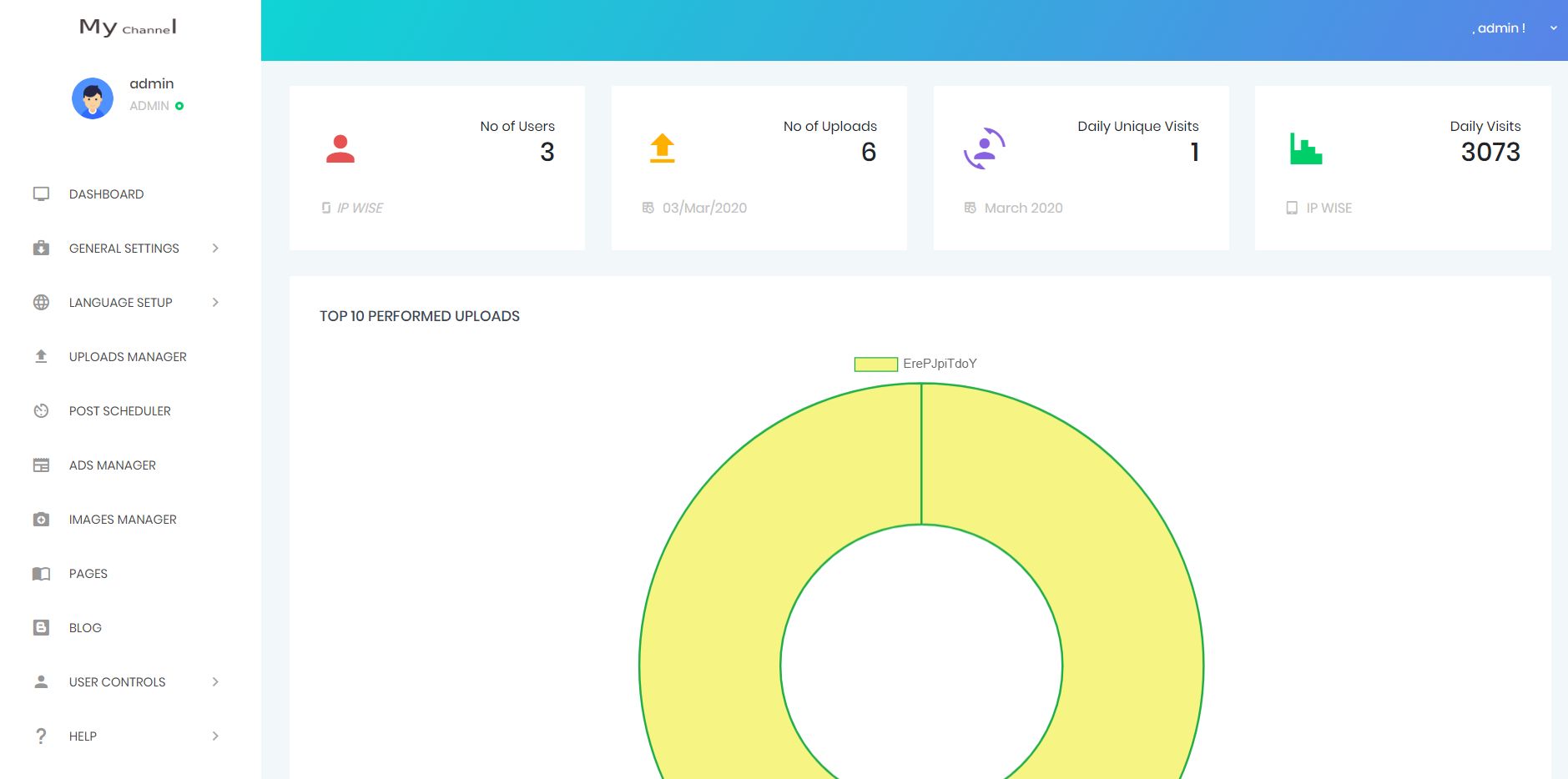
Task: Open the Help menu item
Action: pyautogui.click(x=83, y=736)
